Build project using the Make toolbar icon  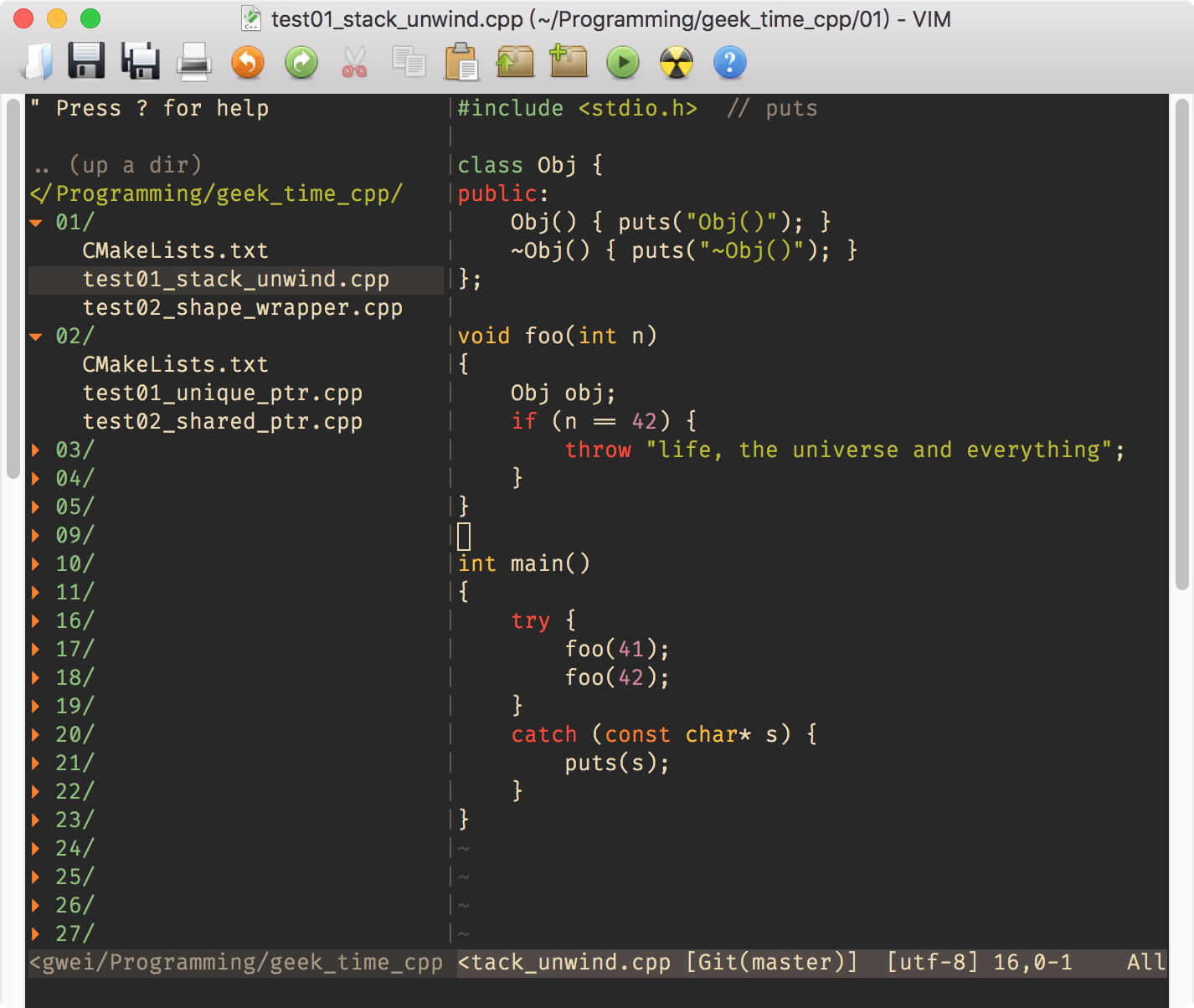(676, 63)
